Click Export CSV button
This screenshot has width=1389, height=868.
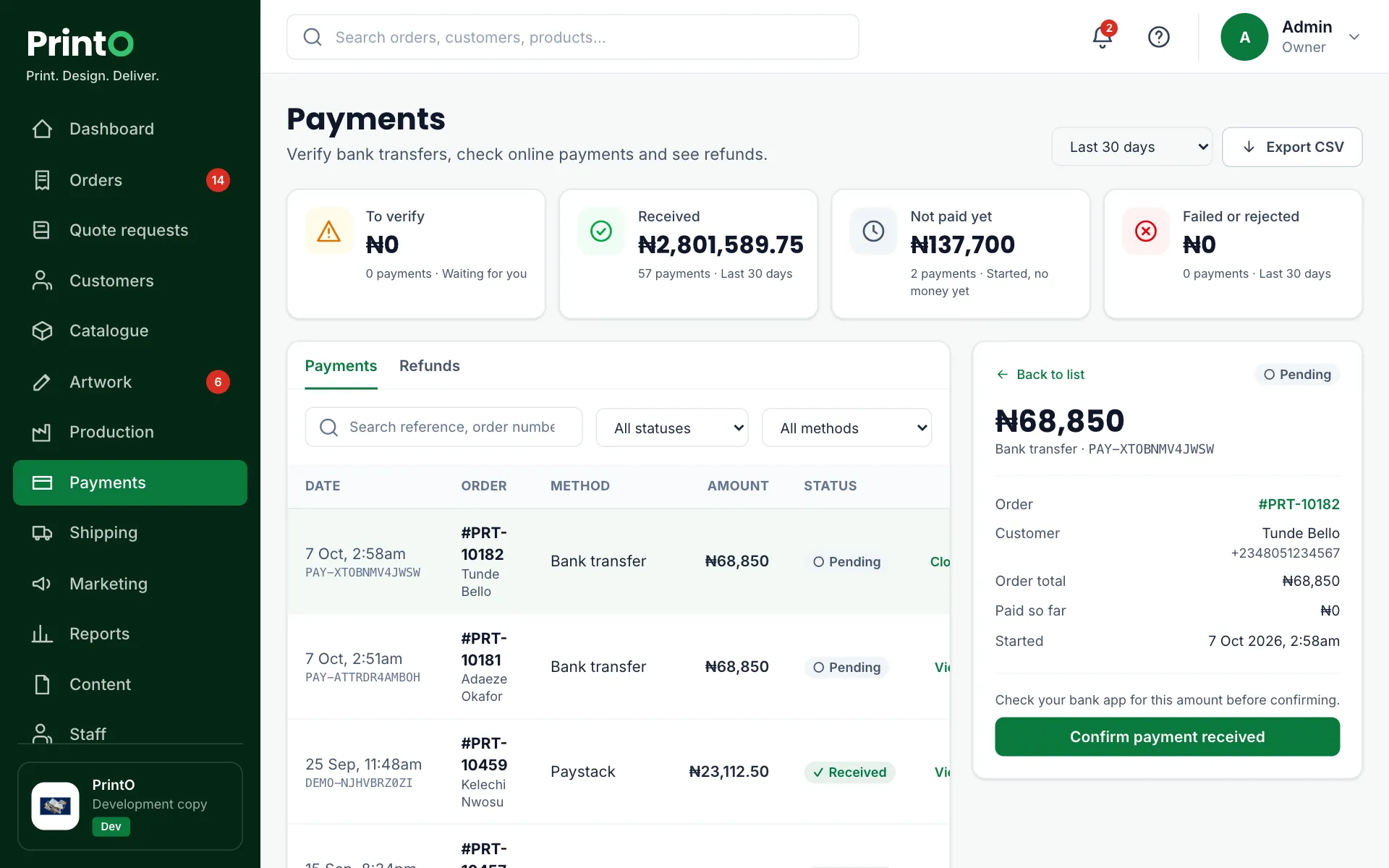pos(1292,147)
